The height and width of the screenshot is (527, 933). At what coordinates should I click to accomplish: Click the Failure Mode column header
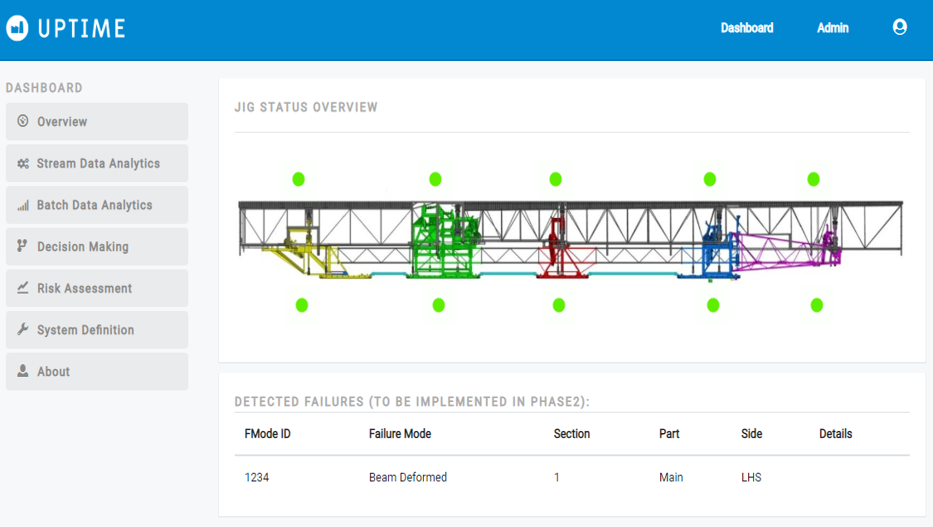(400, 434)
